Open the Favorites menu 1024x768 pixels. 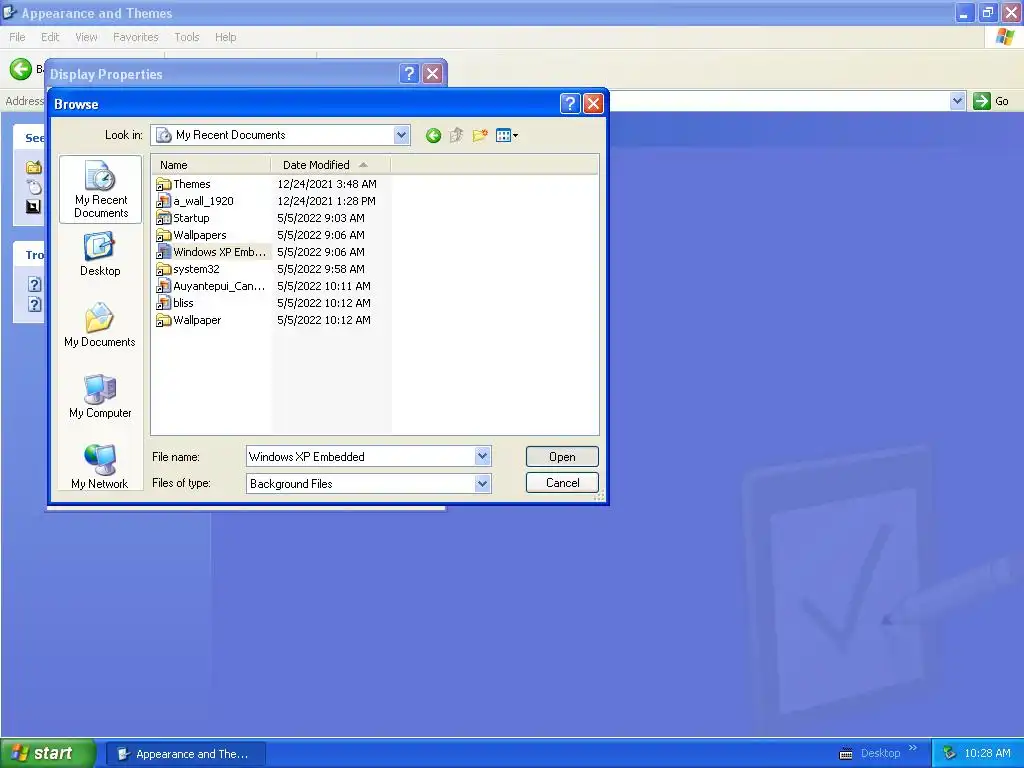pos(136,37)
